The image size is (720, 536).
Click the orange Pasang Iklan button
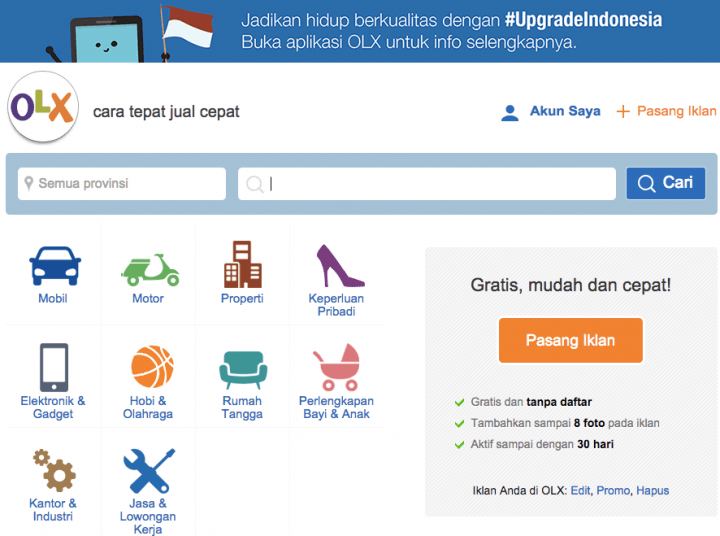click(570, 340)
